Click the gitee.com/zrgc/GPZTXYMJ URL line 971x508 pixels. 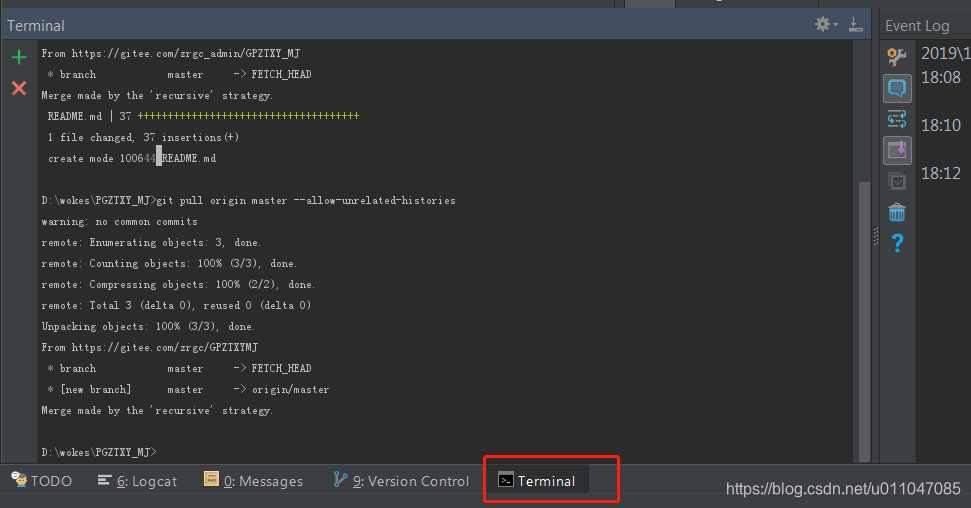(150, 347)
